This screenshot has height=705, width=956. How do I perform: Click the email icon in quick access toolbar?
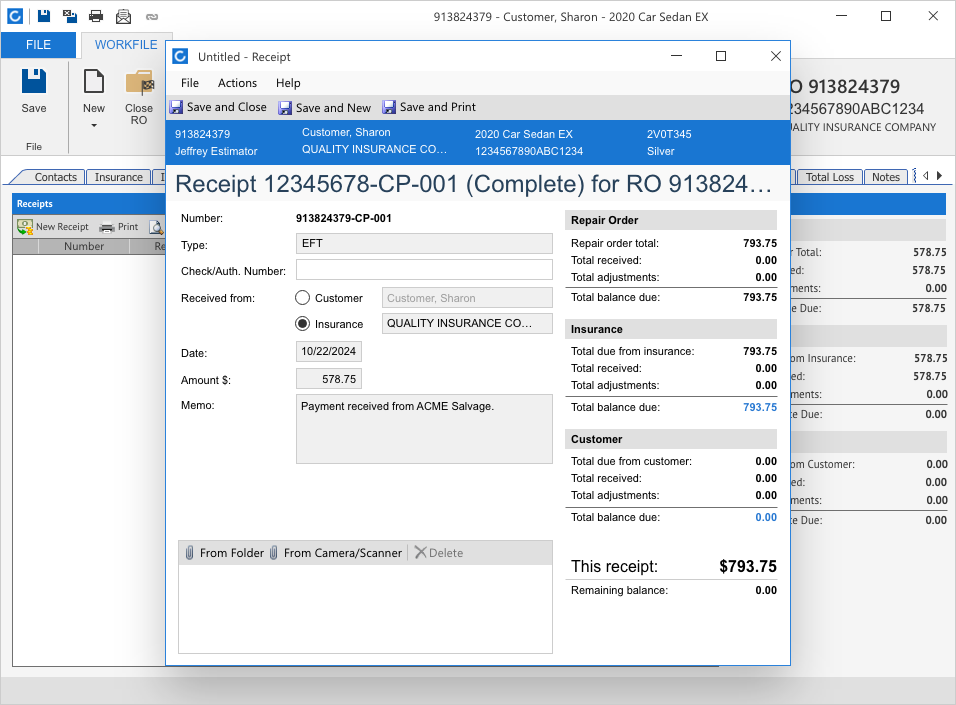click(123, 16)
